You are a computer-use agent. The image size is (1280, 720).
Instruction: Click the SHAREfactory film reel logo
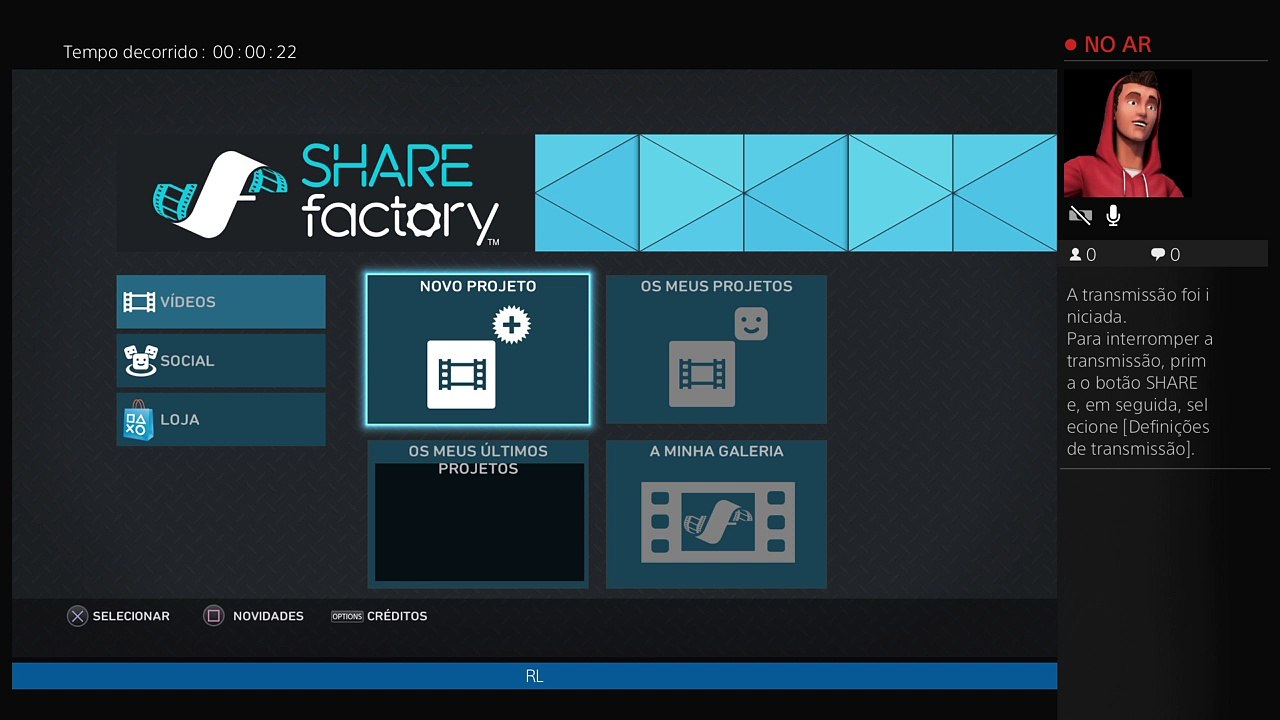222,194
